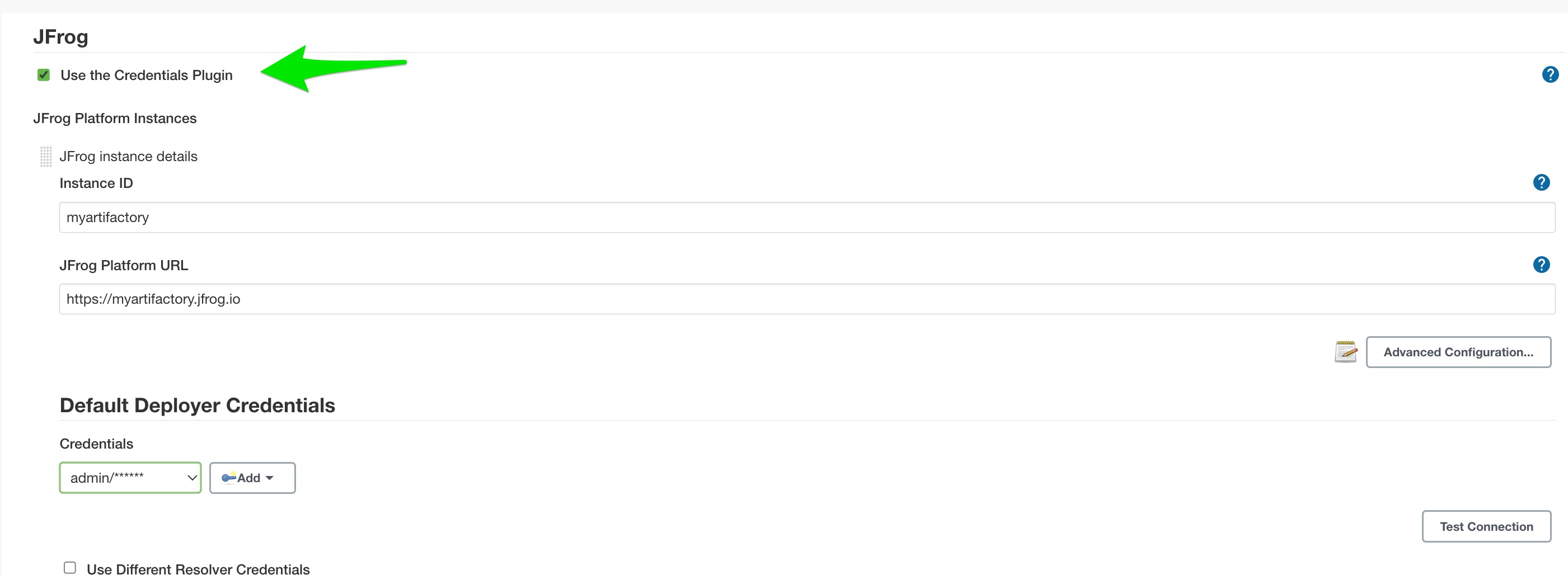This screenshot has width=1568, height=575.
Task: Click the JFrog Platform Instances label
Action: (x=115, y=118)
